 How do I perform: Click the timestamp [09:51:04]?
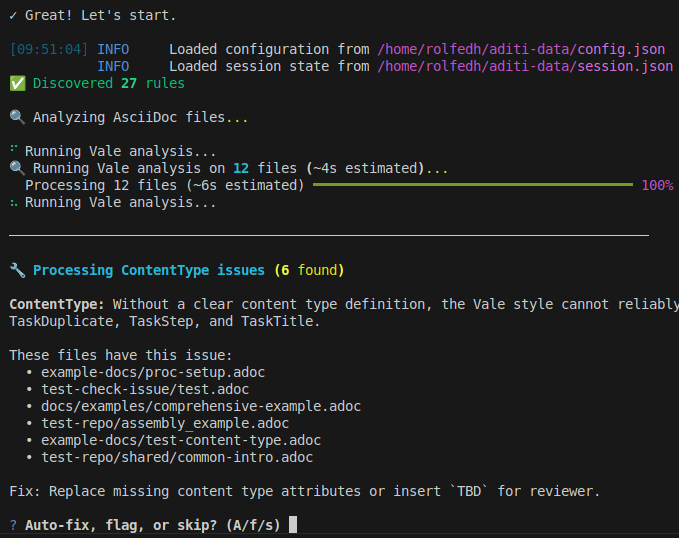49,49
